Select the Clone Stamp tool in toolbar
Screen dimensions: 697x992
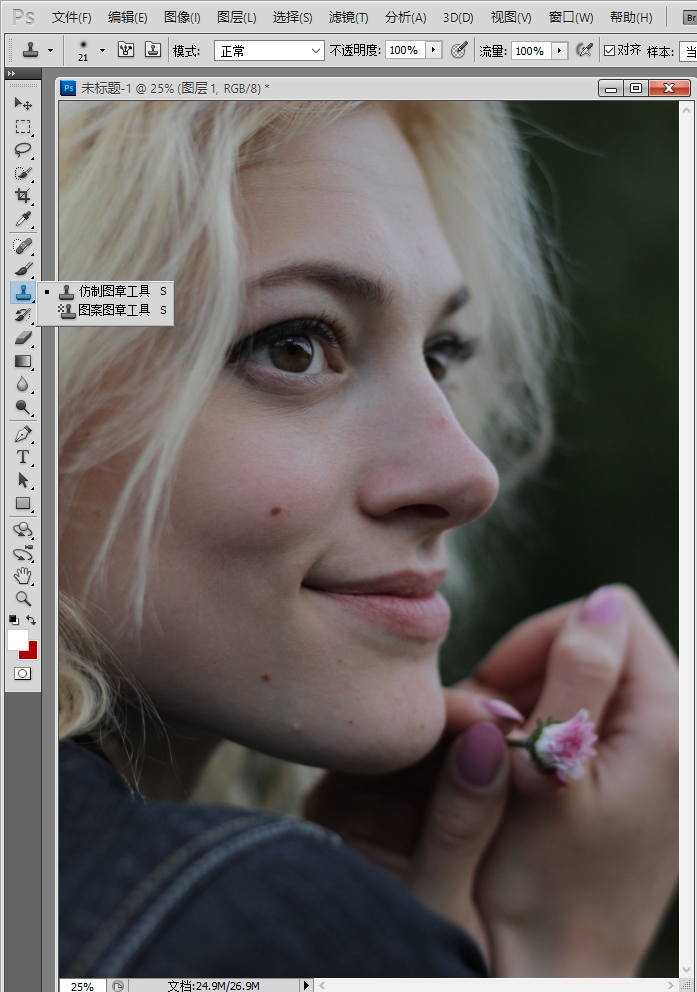click(x=23, y=292)
